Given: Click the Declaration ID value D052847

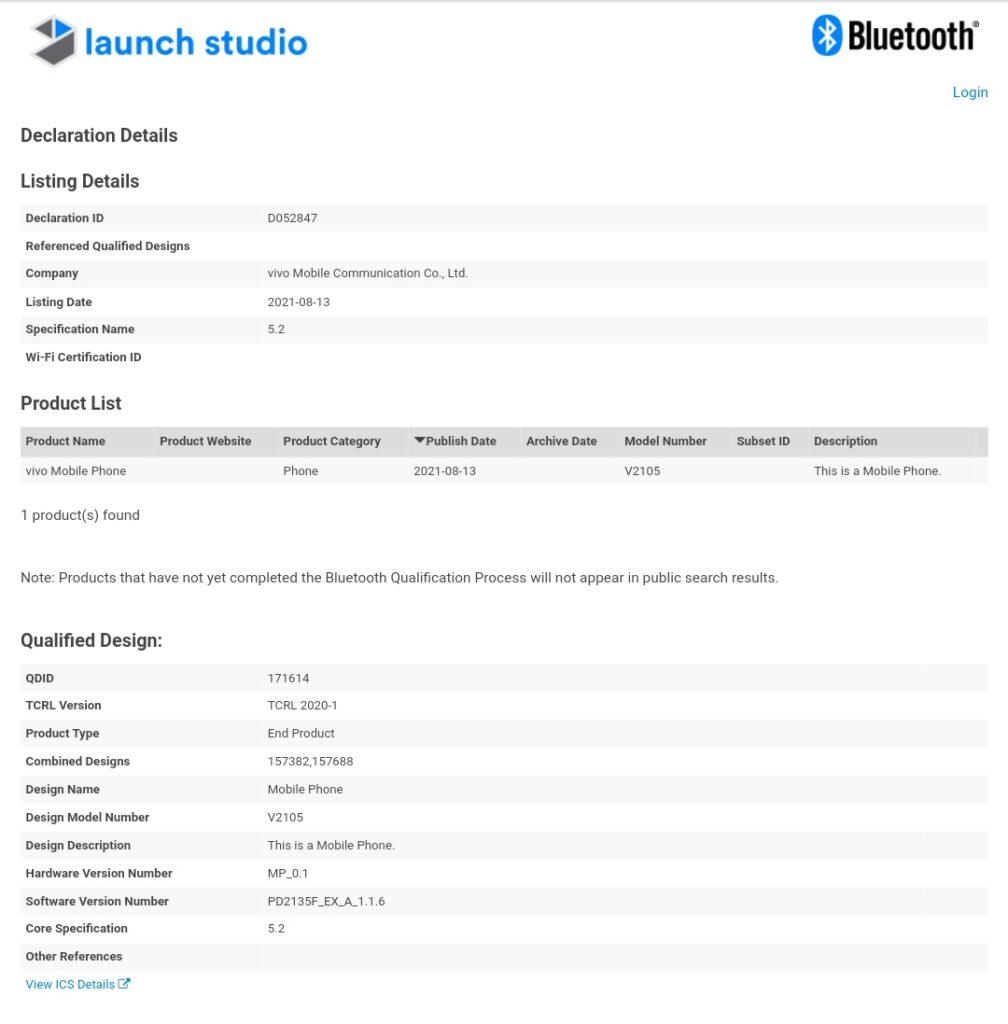Looking at the screenshot, I should point(292,218).
